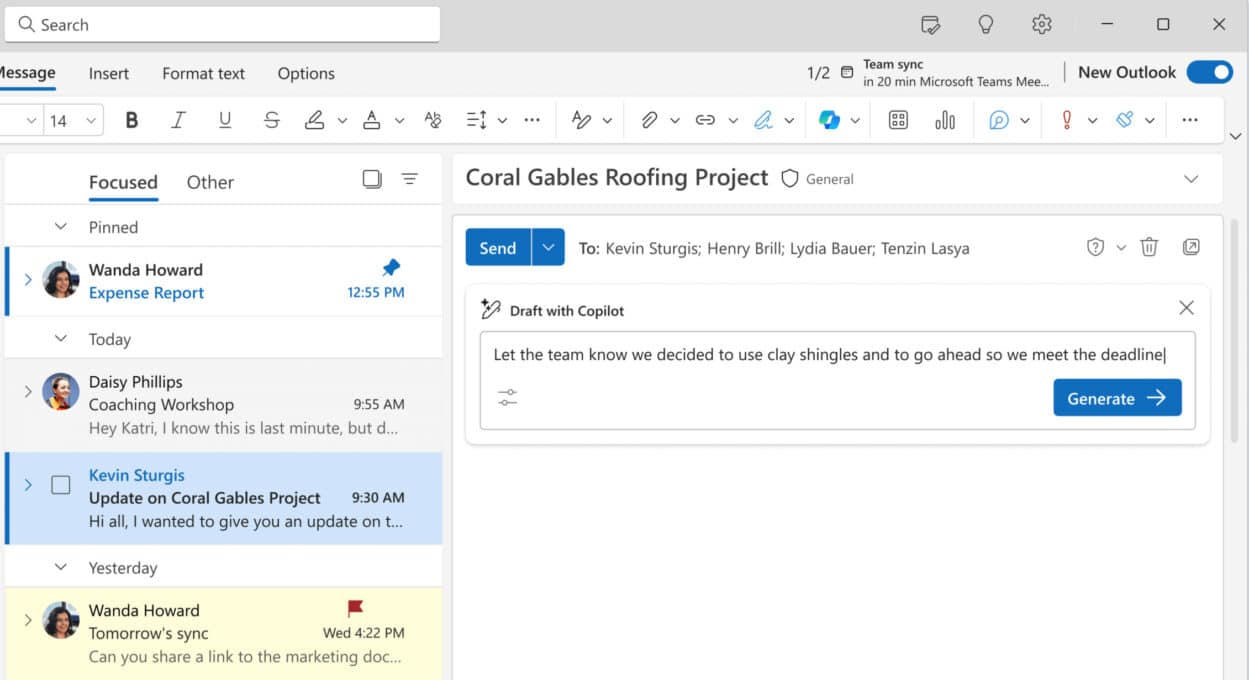Open the toolbar overflow menu at far right
1249x680 pixels.
[1189, 120]
